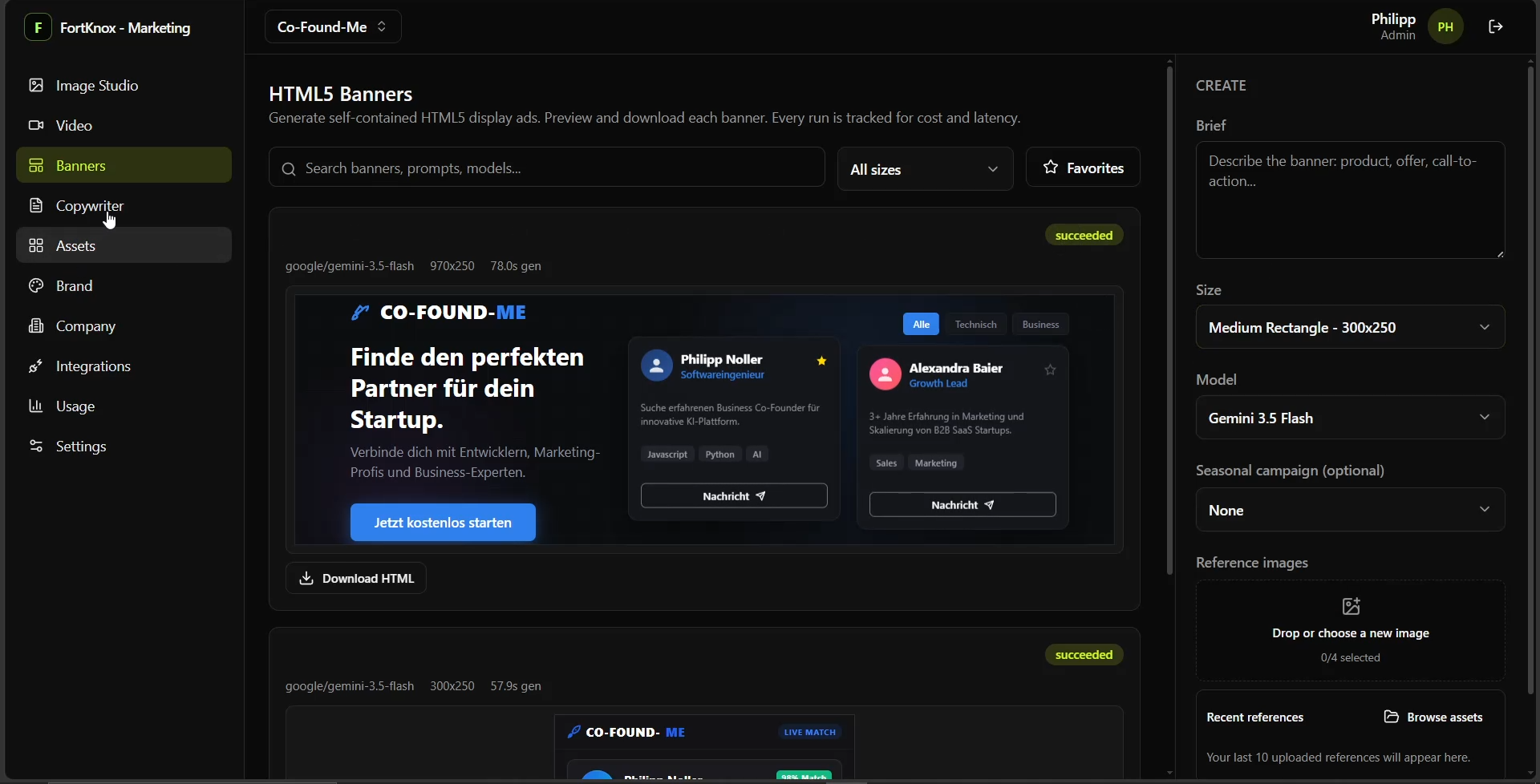The height and width of the screenshot is (784, 1540).
Task: Click the Brief text area
Action: [x=1351, y=200]
